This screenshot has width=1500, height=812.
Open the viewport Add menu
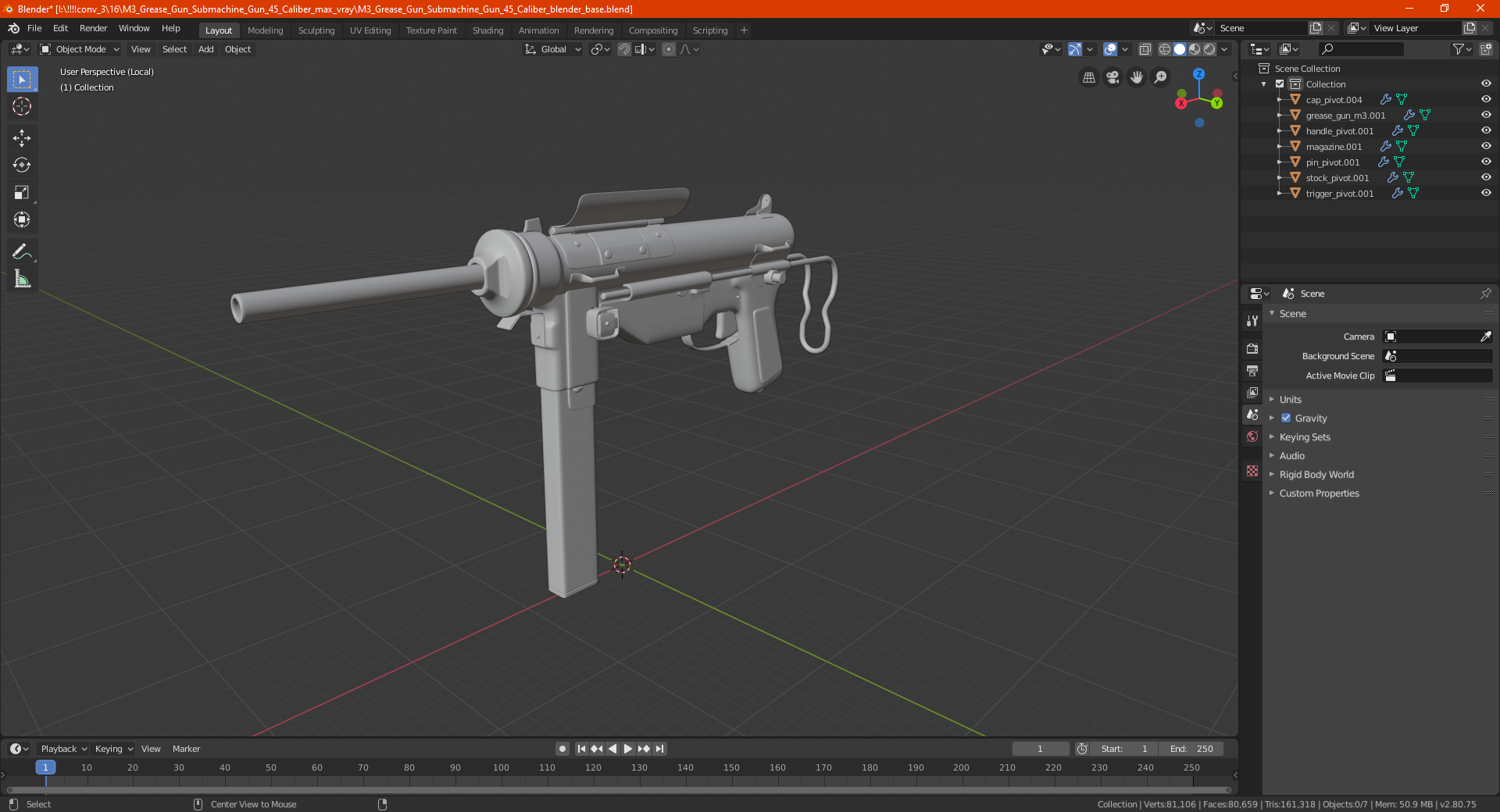(x=205, y=49)
